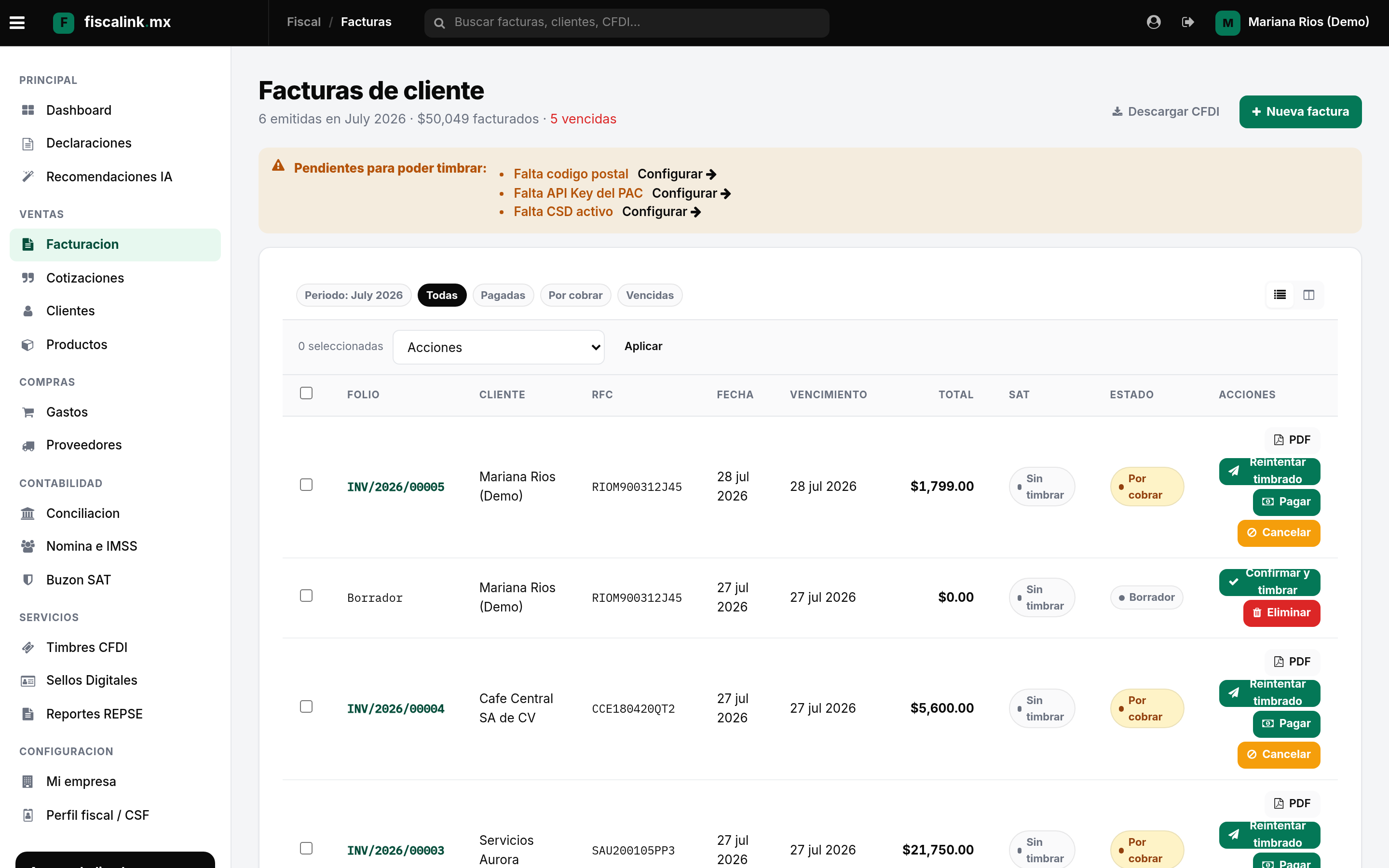Screen dimensions: 1389x868
Task: Check the INV/2026/00003 row checkbox
Action: point(306,849)
